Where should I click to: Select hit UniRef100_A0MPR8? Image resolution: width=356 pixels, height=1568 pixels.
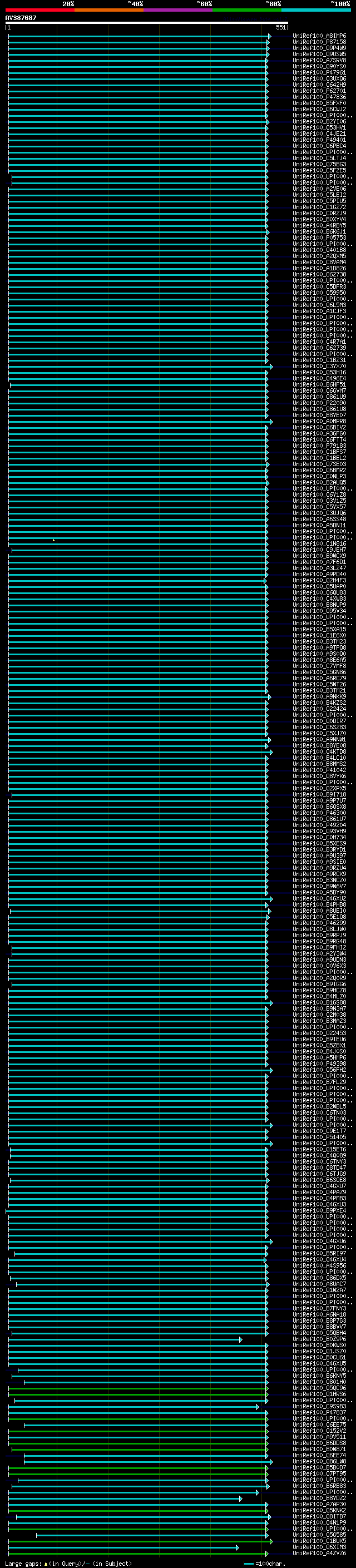319,421
